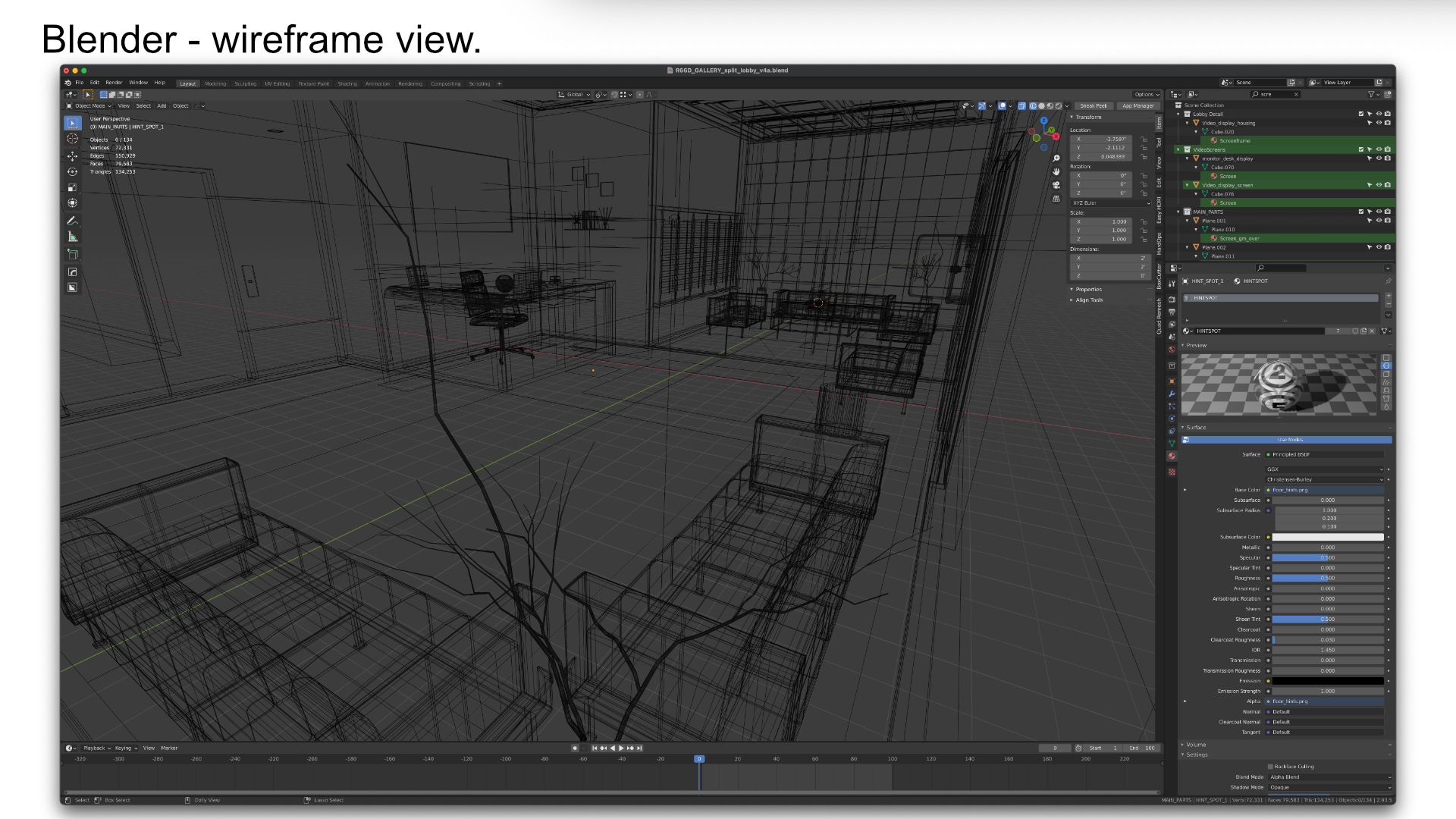Click the Subsurface Color white swatch

pyautogui.click(x=1328, y=537)
